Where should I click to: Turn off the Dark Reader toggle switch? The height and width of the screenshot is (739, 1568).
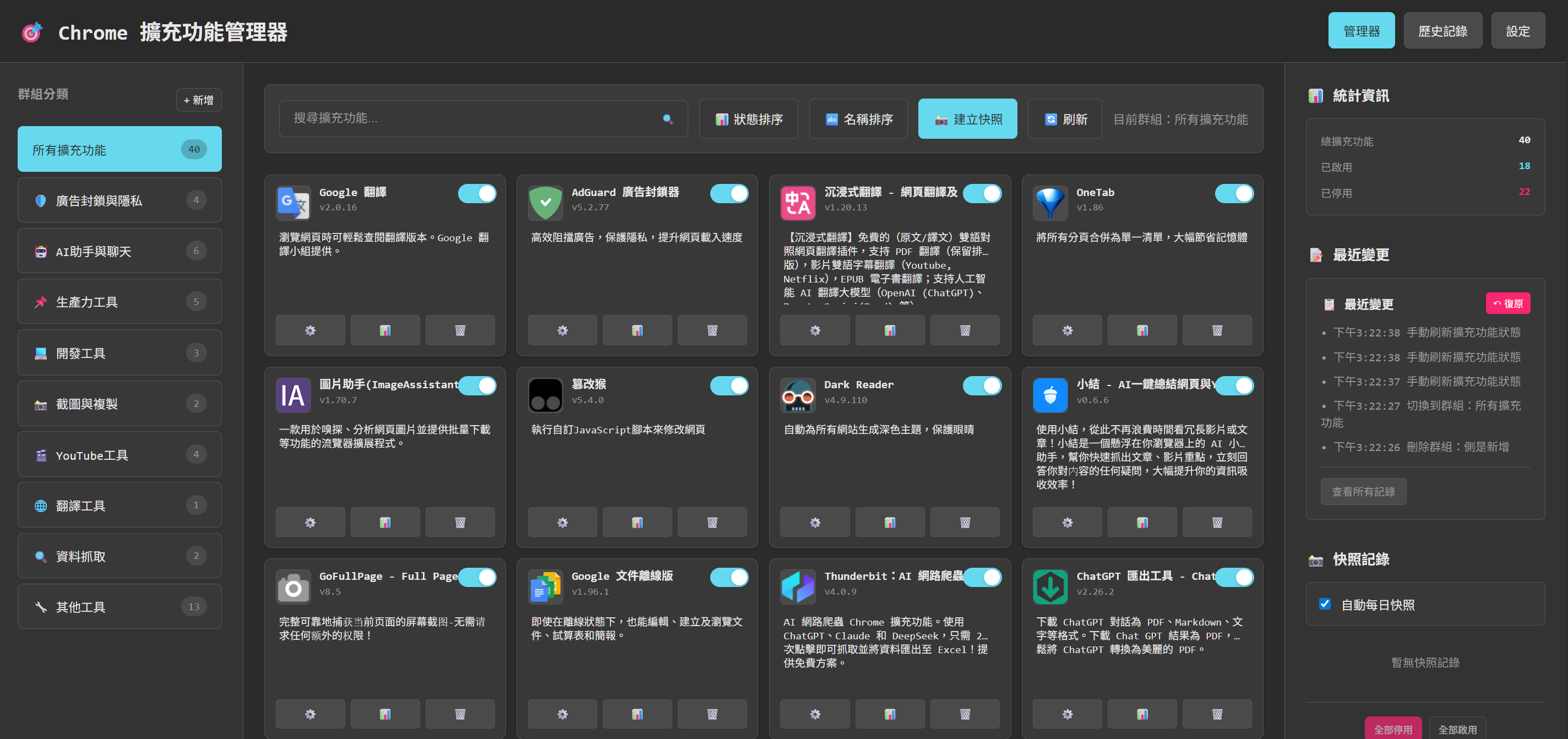[981, 386]
